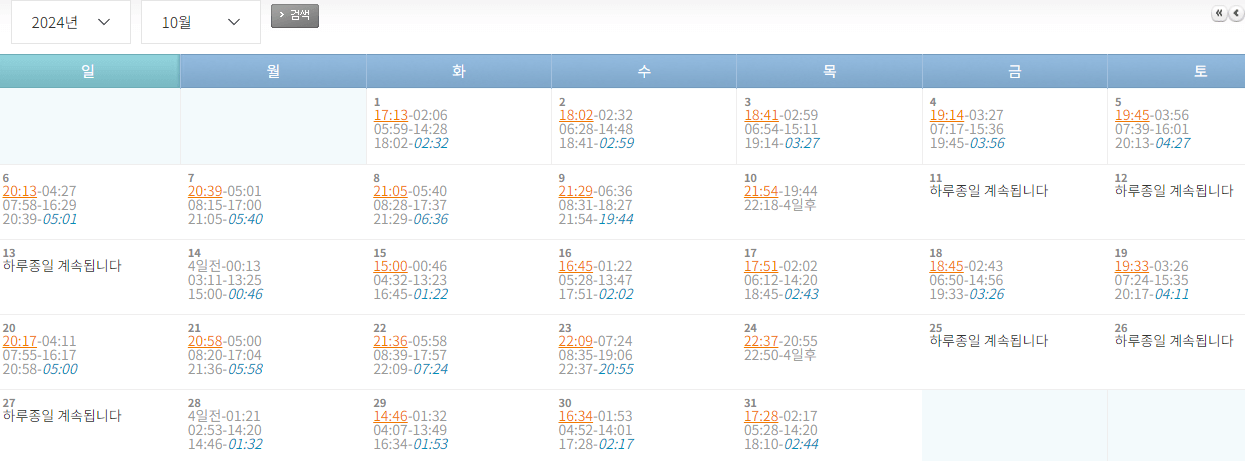Open the underlined 17:51 link on October 17

(761, 267)
